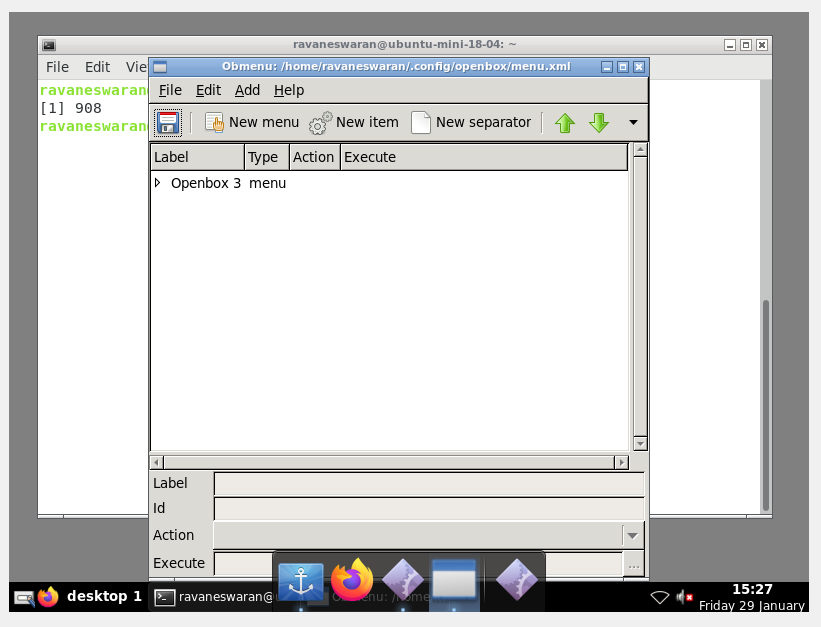Close the Obmenu window

[x=639, y=67]
